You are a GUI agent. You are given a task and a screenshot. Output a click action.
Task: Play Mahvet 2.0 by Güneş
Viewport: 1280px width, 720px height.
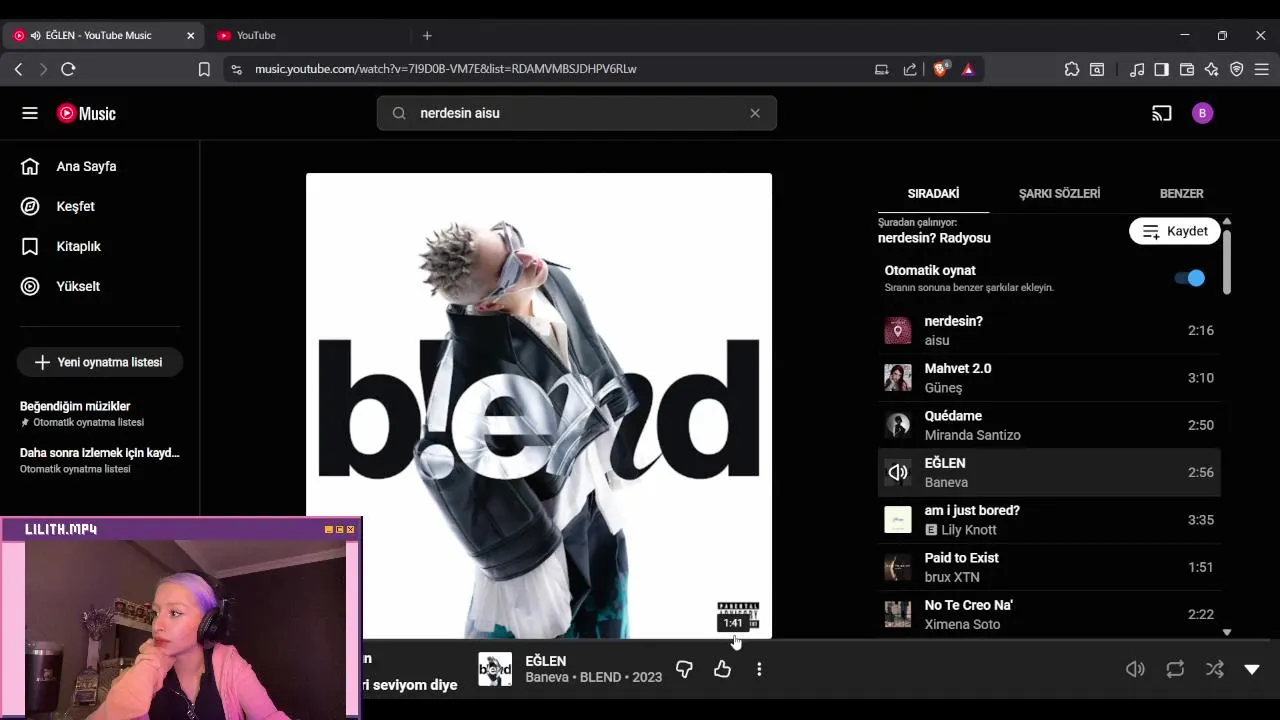click(x=1049, y=378)
